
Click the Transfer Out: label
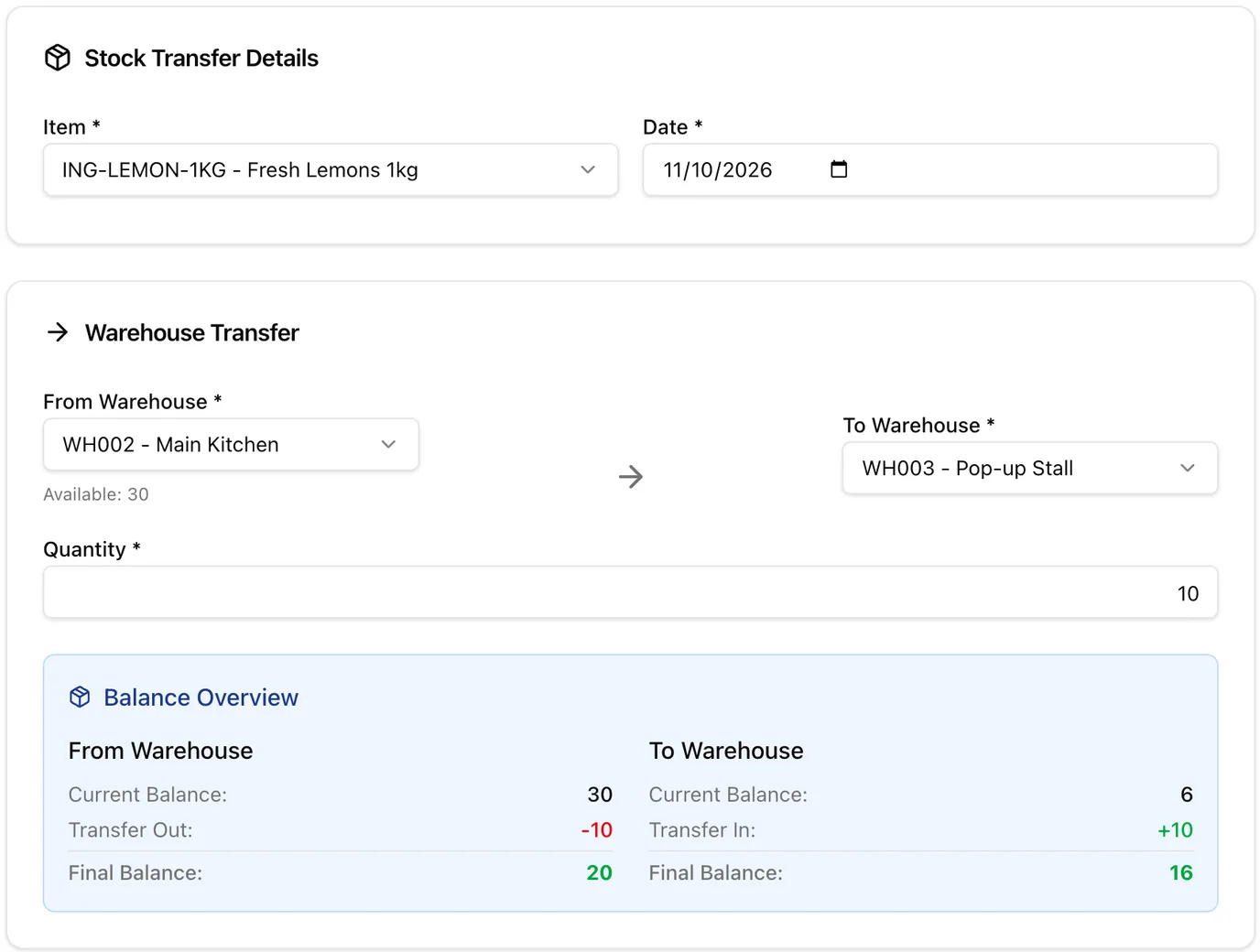point(131,830)
